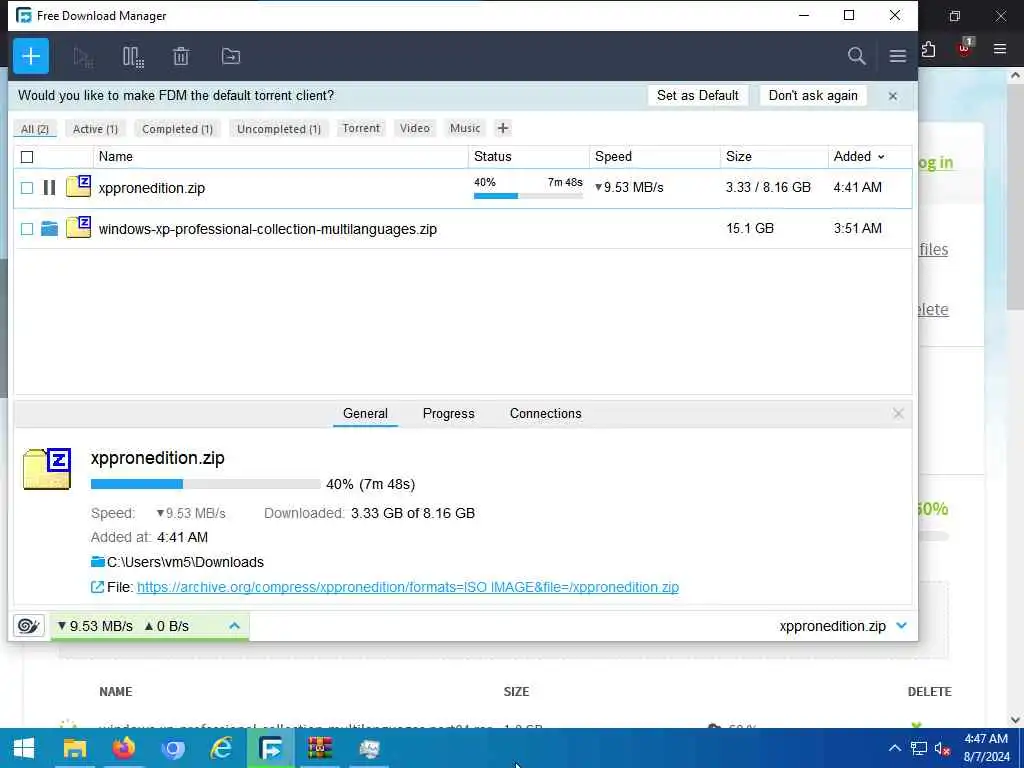Select the All (2) filter tab
The height and width of the screenshot is (768, 1024).
tap(35, 129)
